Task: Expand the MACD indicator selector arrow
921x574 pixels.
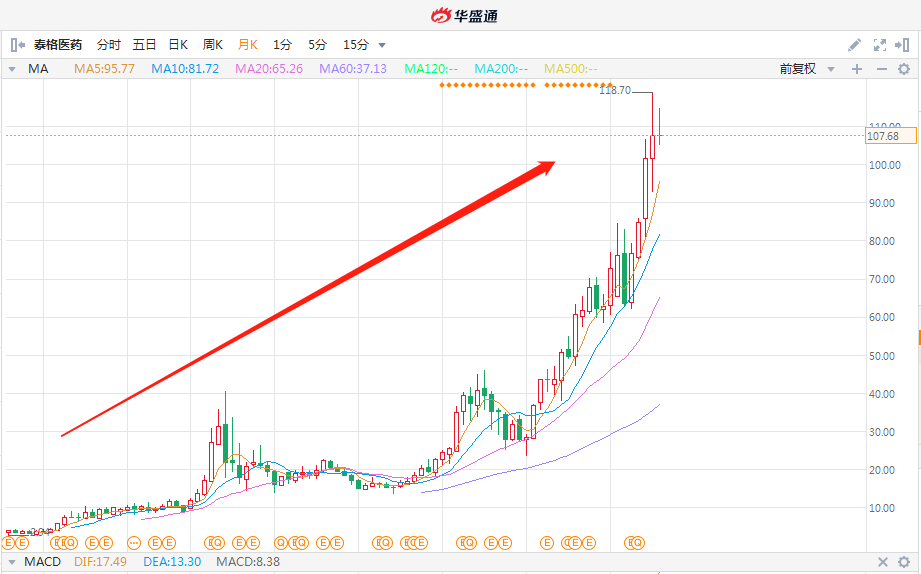Action: (12, 562)
